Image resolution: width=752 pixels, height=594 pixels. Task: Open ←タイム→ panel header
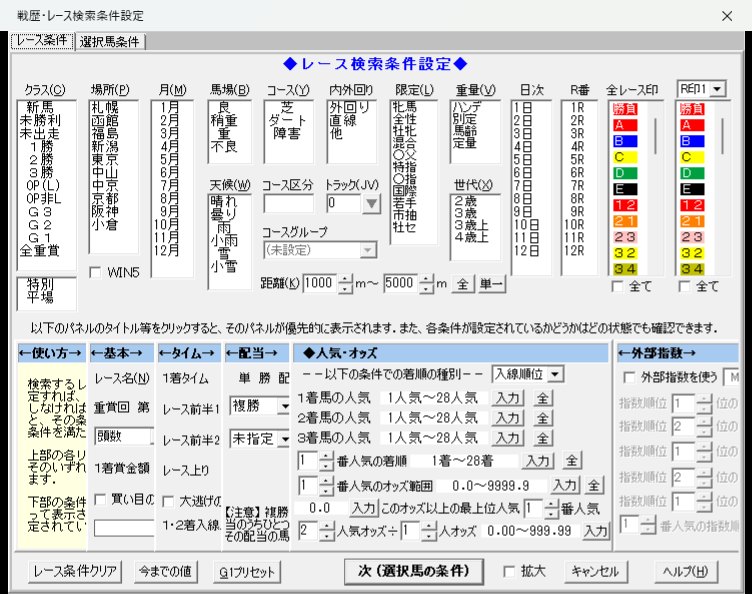pyautogui.click(x=189, y=353)
